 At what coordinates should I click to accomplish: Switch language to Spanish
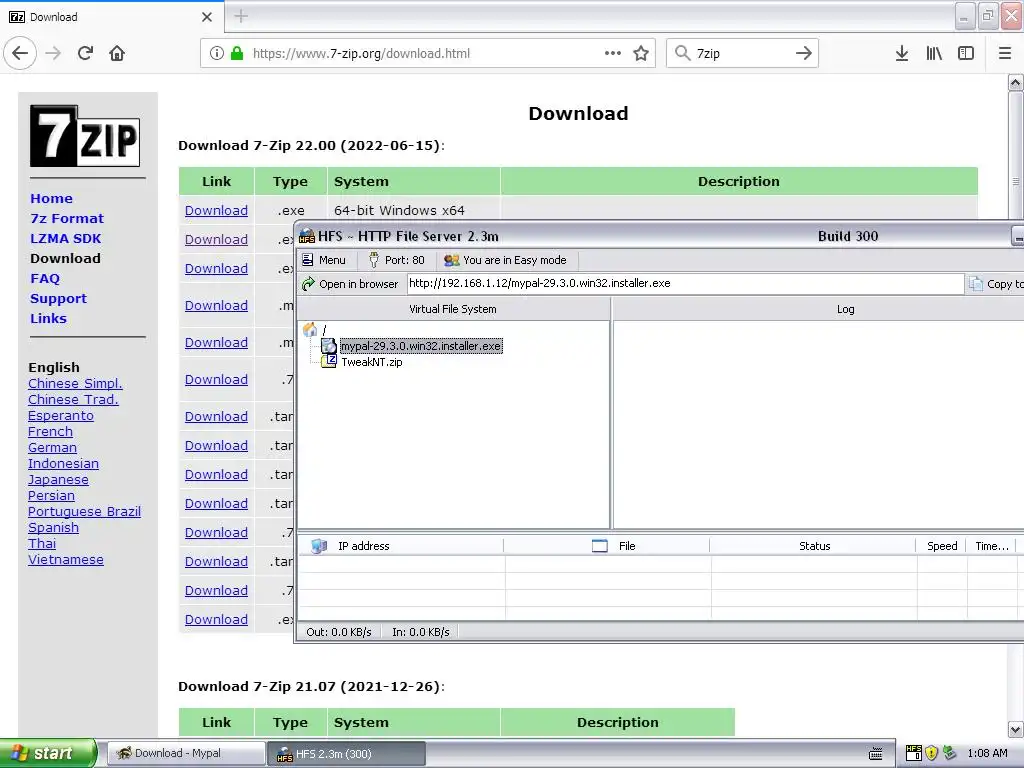pos(53,528)
